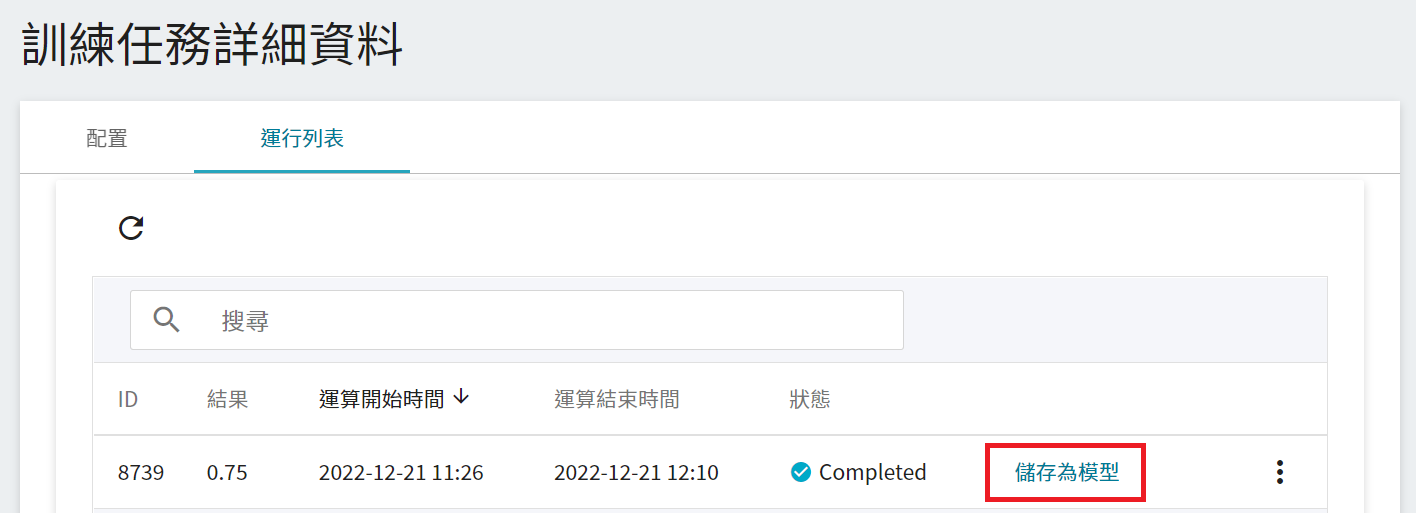1416x513 pixels.
Task: Switch to the 配置 tab
Action: [x=107, y=138]
